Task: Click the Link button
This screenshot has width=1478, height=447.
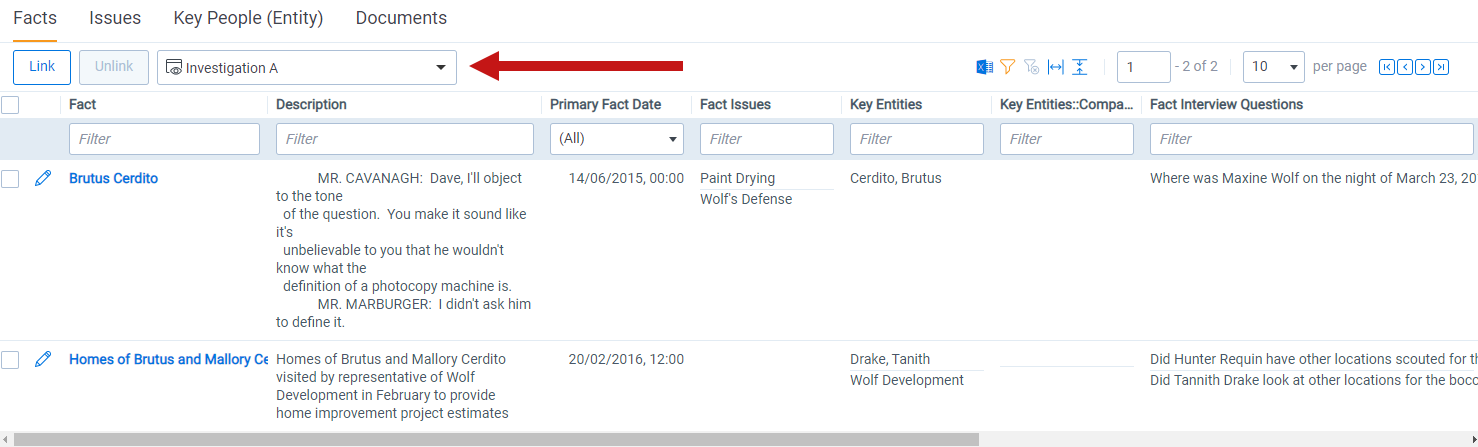Action: click(42, 67)
